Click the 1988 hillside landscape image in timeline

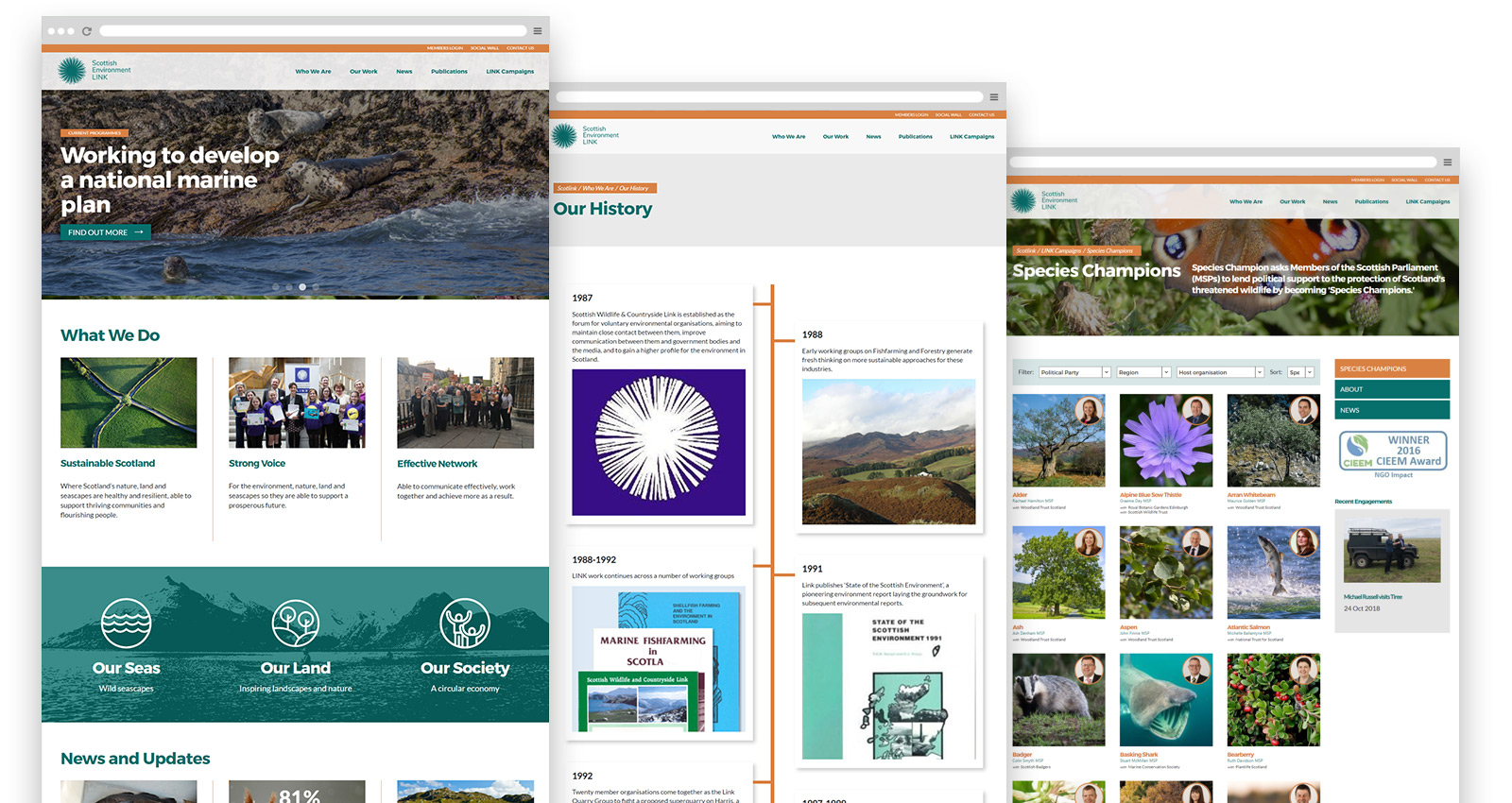click(888, 452)
